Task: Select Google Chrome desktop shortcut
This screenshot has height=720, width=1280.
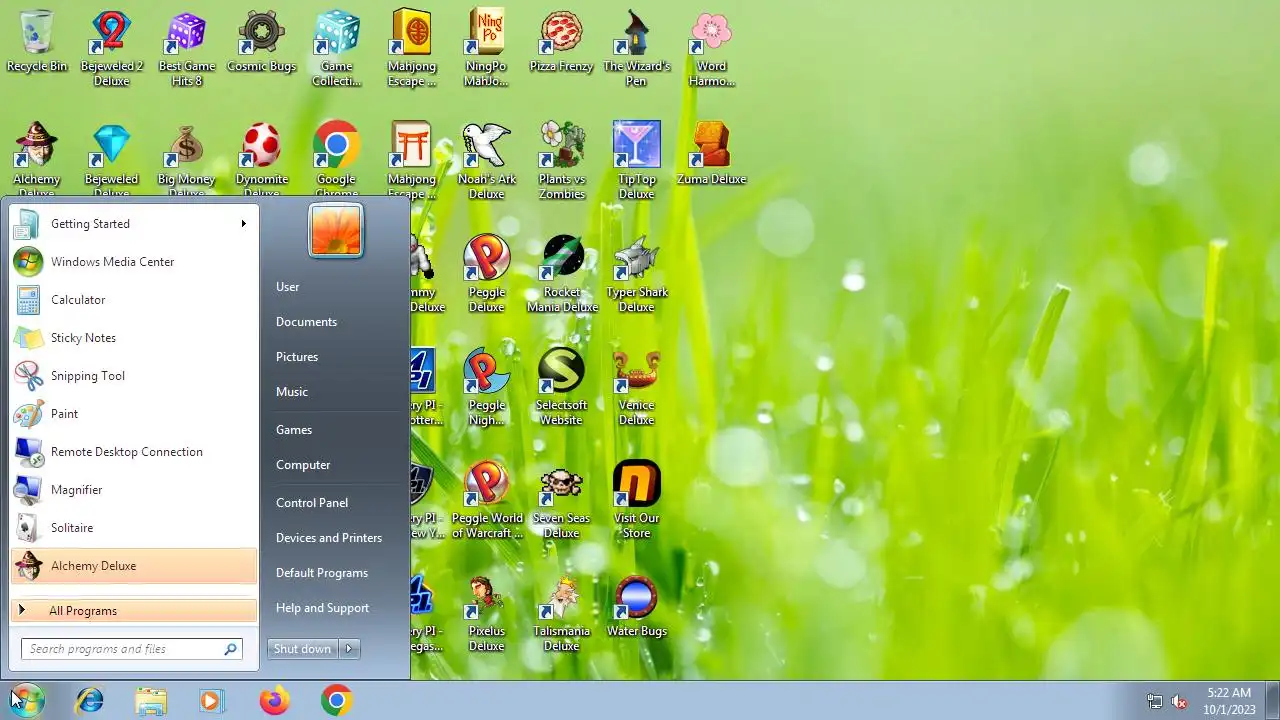Action: (337, 160)
